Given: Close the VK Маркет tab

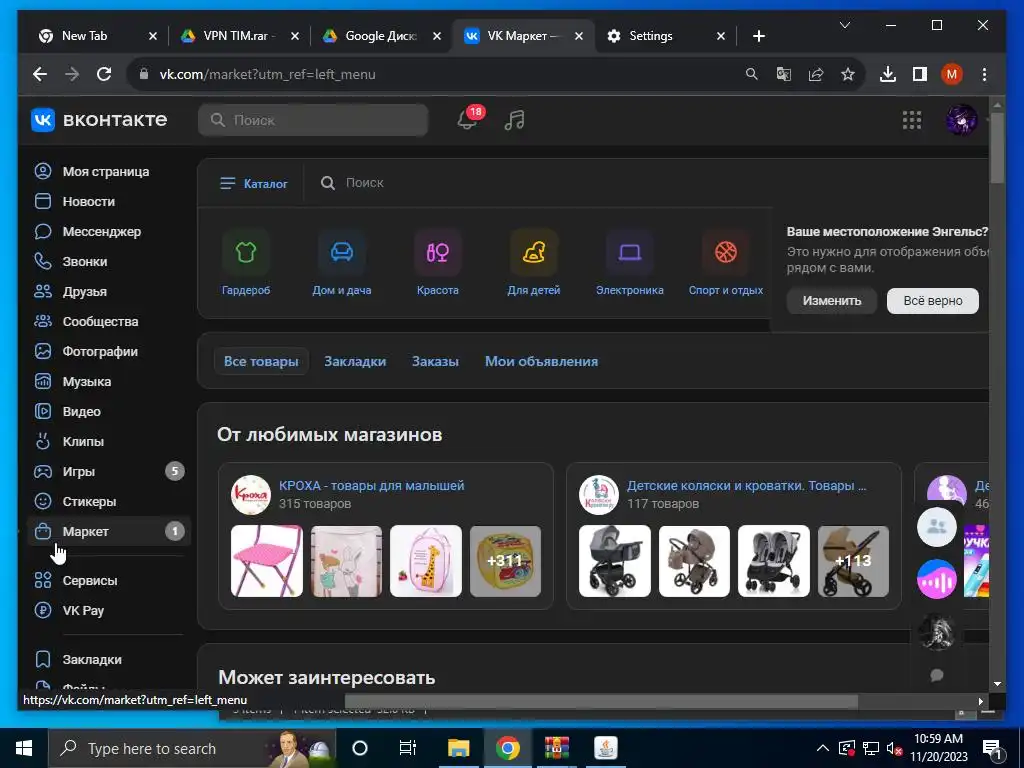Looking at the screenshot, I should pyautogui.click(x=579, y=36).
